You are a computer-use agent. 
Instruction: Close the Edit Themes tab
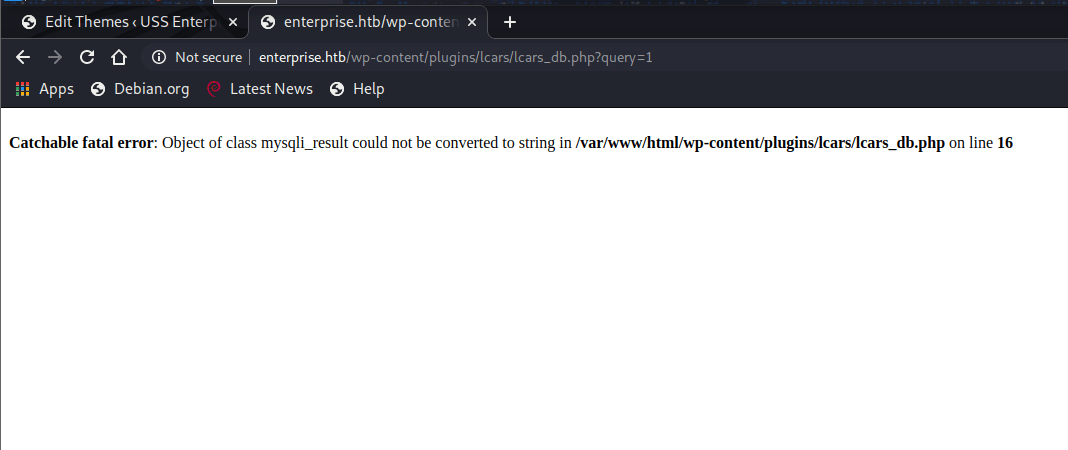(x=233, y=22)
